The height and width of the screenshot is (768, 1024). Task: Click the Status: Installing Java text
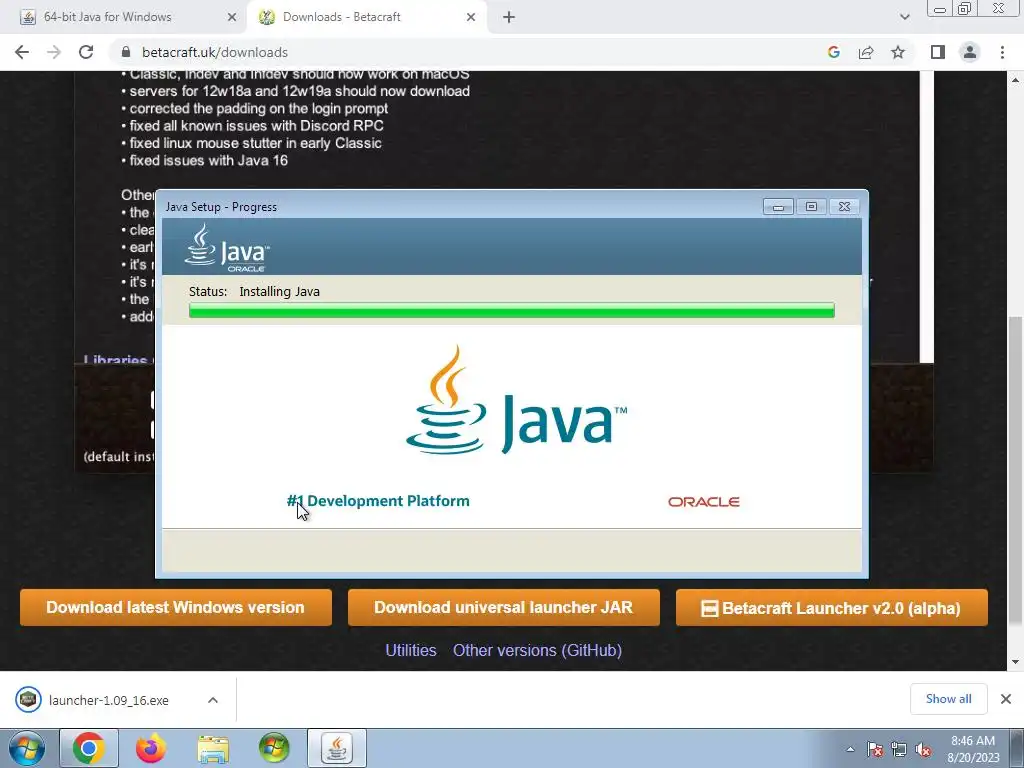pyautogui.click(x=254, y=292)
